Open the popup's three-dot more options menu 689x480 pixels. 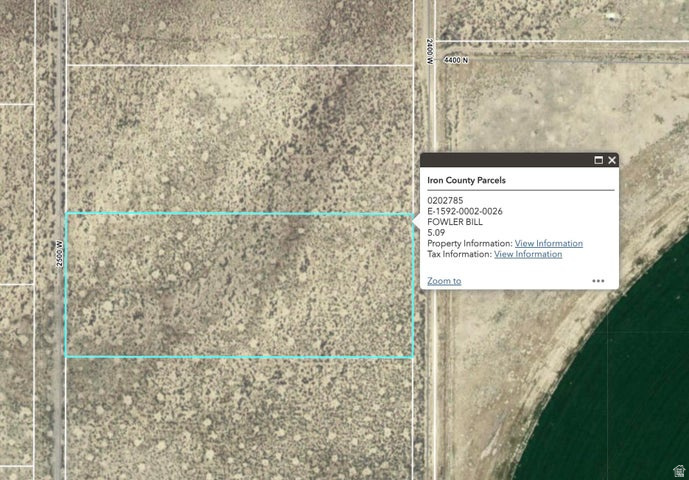[598, 281]
